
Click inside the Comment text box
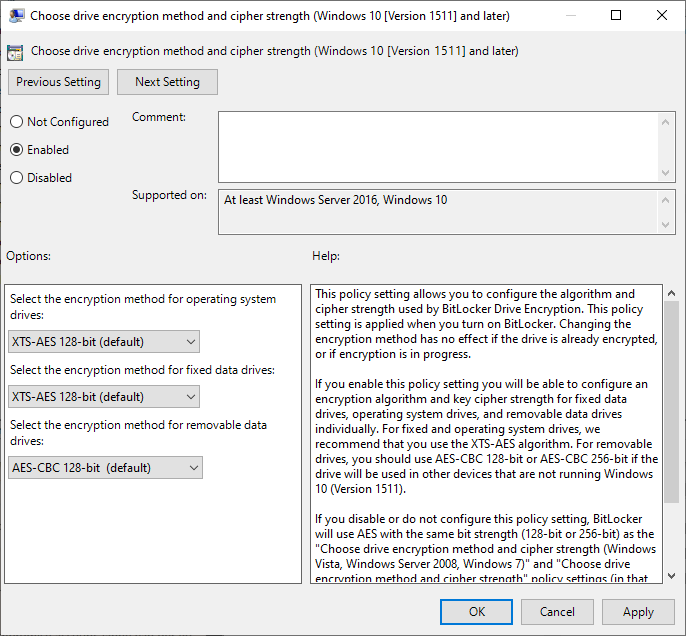438,147
